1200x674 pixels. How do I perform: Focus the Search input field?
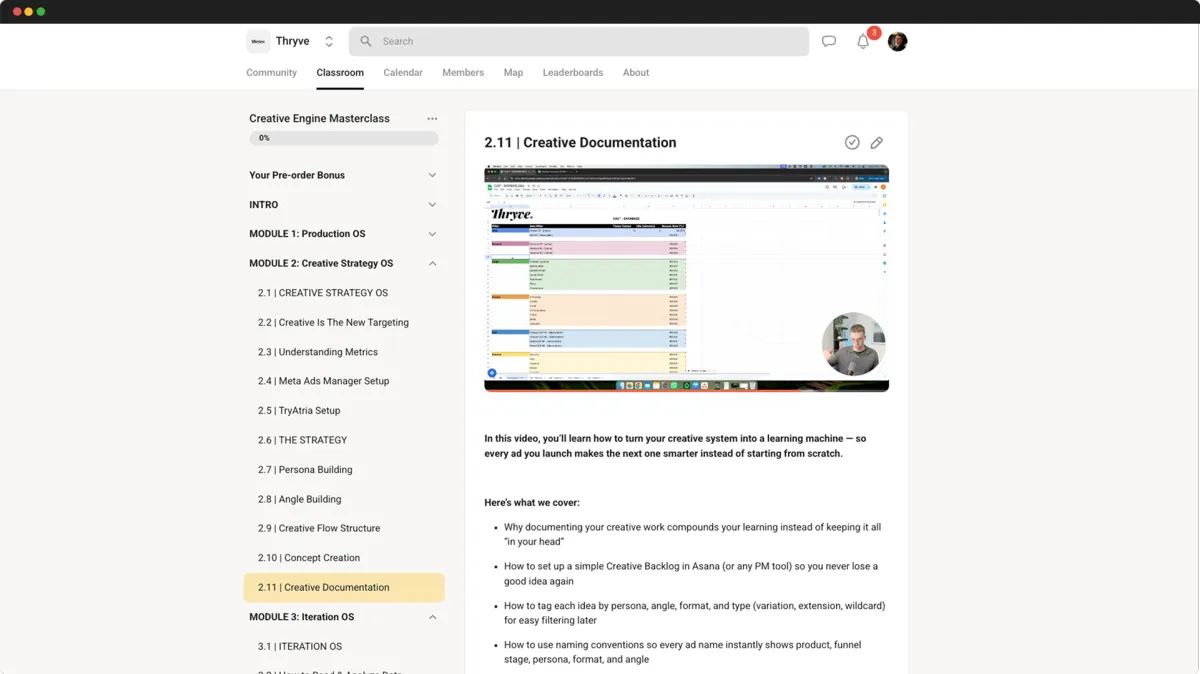(579, 41)
